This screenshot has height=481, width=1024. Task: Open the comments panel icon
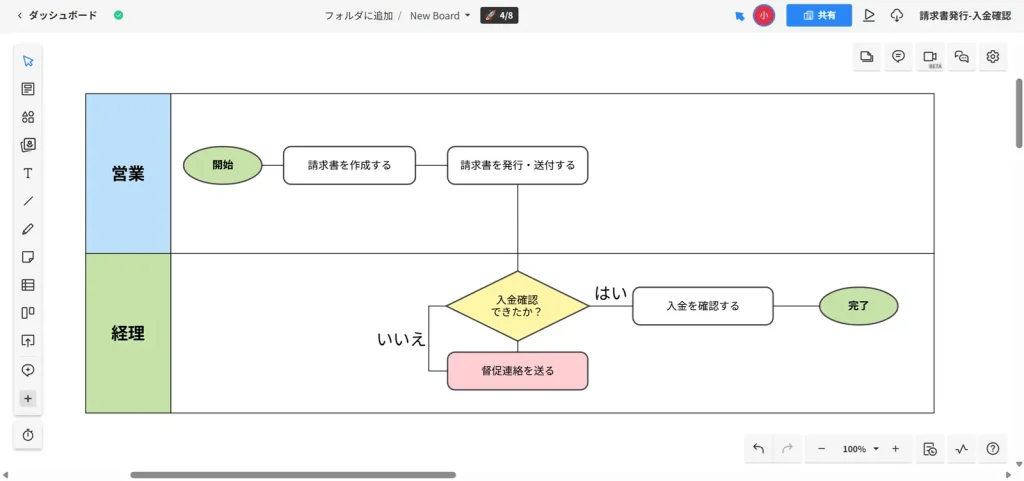pyautogui.click(x=898, y=57)
